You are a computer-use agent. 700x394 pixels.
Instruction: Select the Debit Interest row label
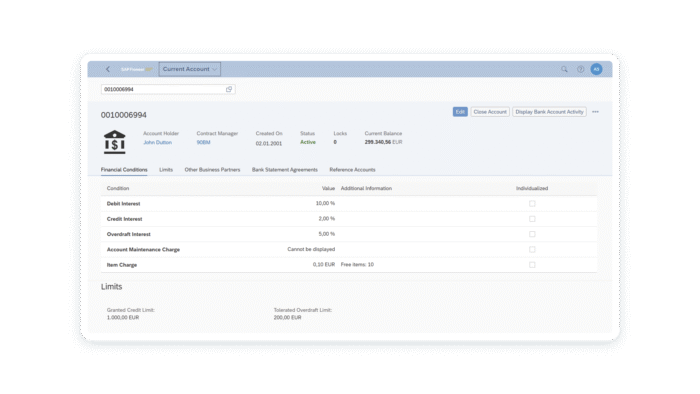click(x=123, y=203)
